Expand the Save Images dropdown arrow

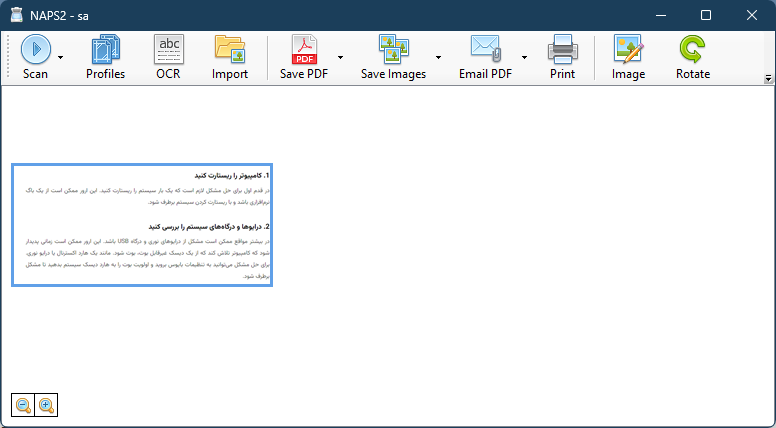438,57
